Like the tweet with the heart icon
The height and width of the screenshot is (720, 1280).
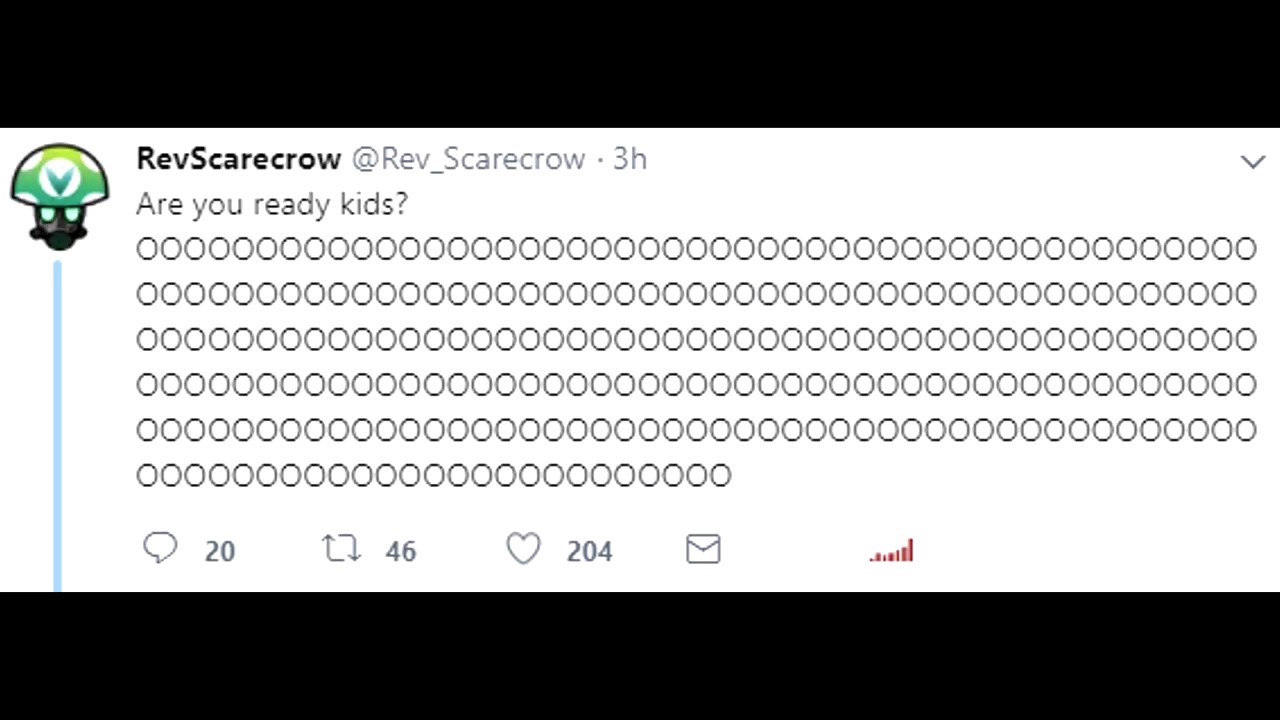click(x=523, y=548)
